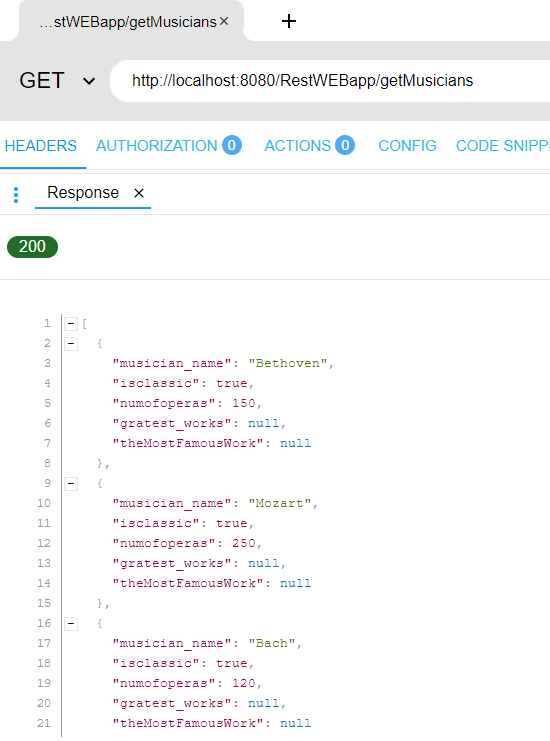Click the AUTHORIZATION count badge 0
Viewport: 550px width, 741px height.
pyautogui.click(x=232, y=145)
